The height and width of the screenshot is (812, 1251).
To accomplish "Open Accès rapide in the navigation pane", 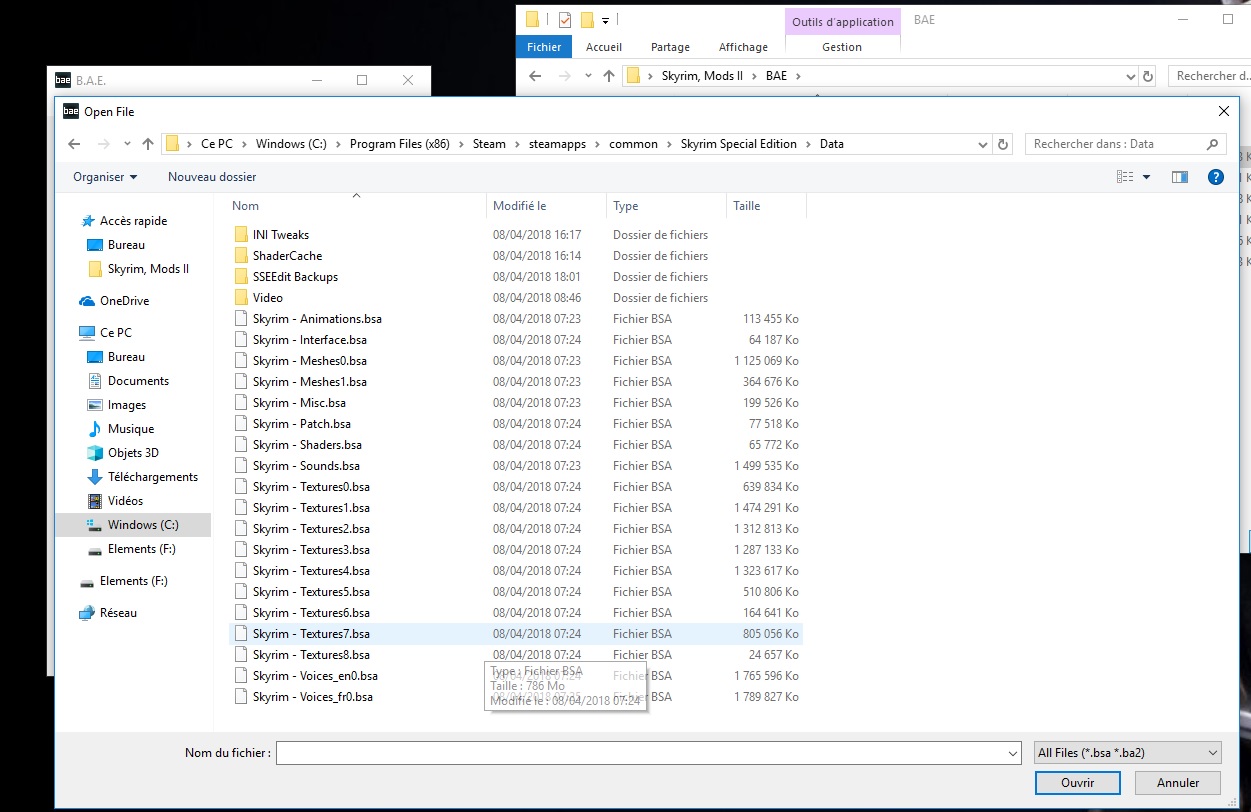I will point(133,221).
